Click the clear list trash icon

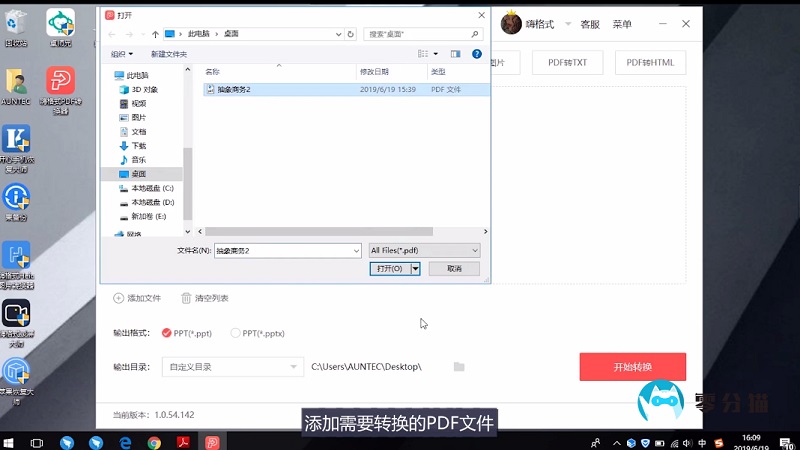186,298
